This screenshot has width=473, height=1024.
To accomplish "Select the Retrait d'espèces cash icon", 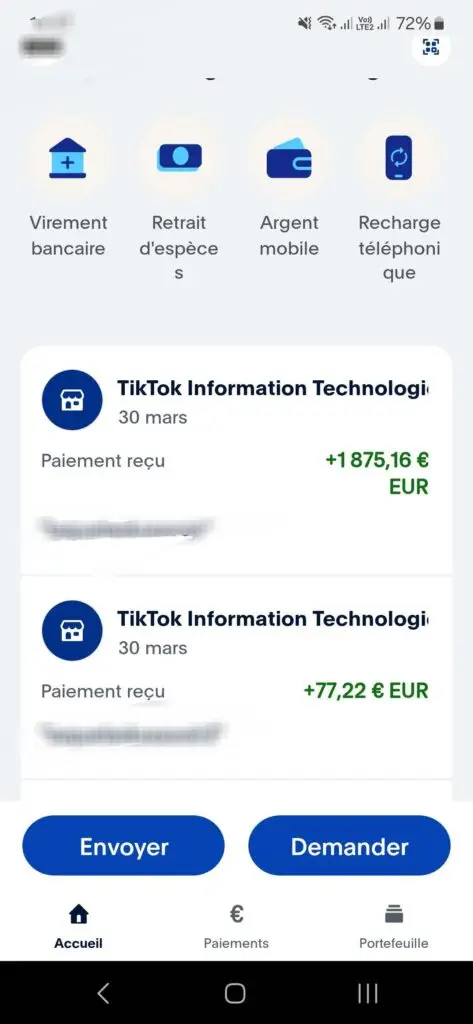I will coord(179,157).
